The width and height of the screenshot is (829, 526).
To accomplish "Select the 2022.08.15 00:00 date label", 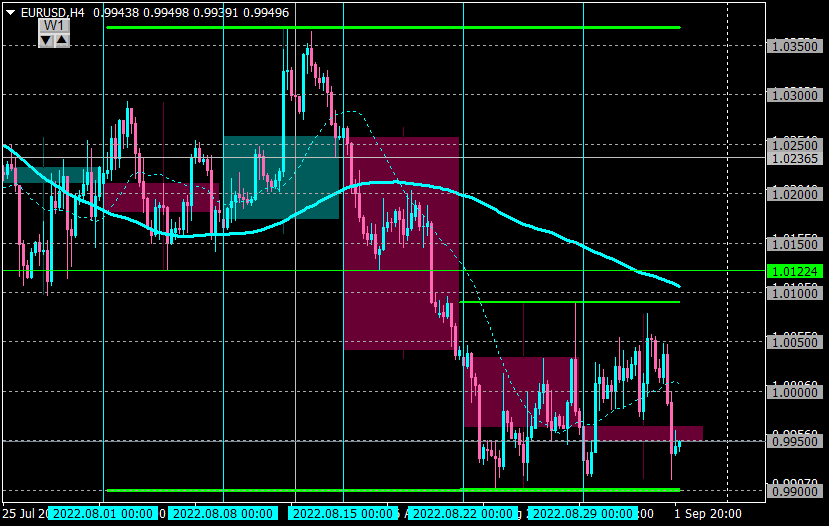I will click(x=343, y=513).
